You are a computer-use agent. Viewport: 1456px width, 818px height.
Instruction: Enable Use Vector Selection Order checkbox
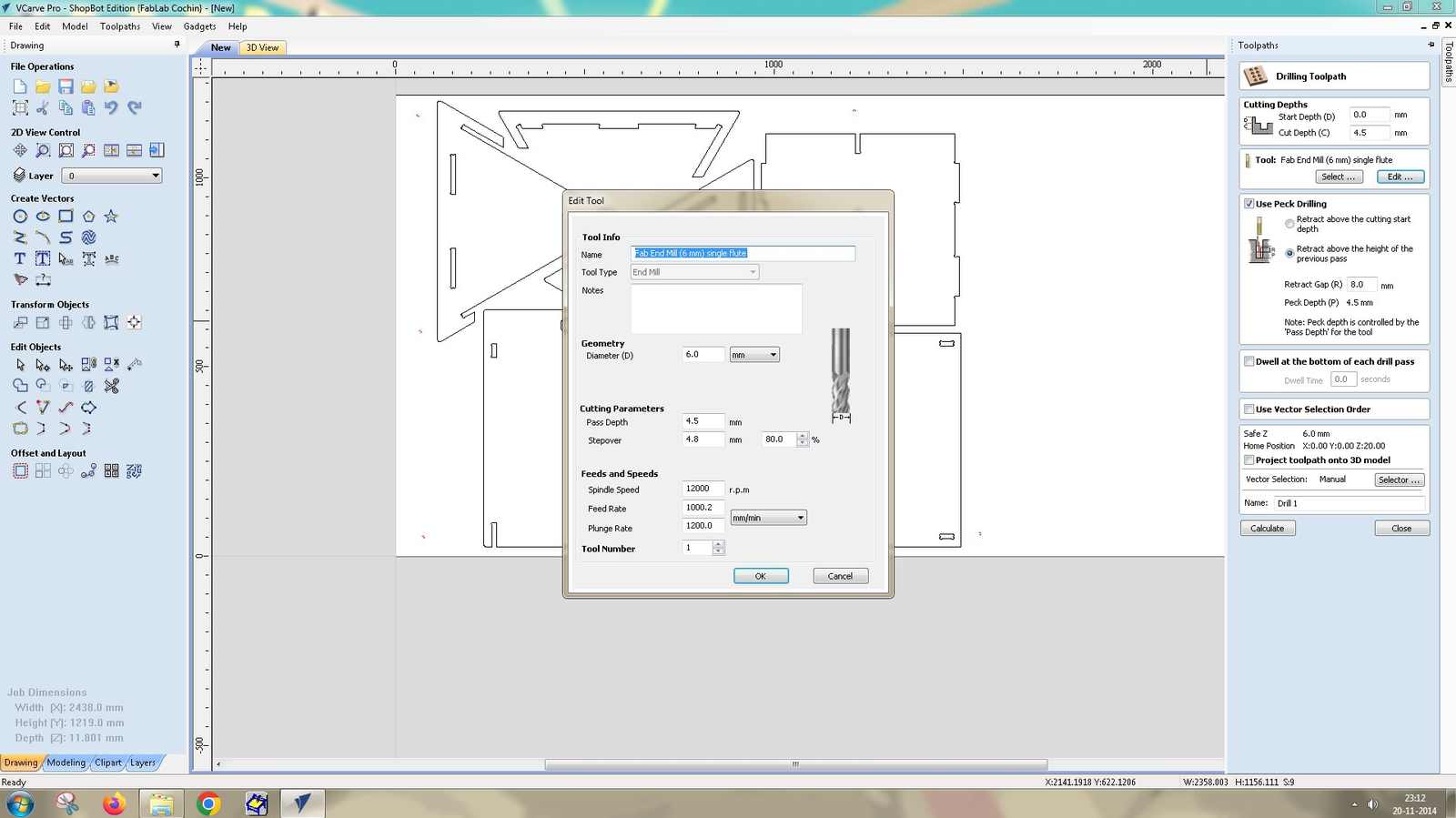[x=1249, y=409]
